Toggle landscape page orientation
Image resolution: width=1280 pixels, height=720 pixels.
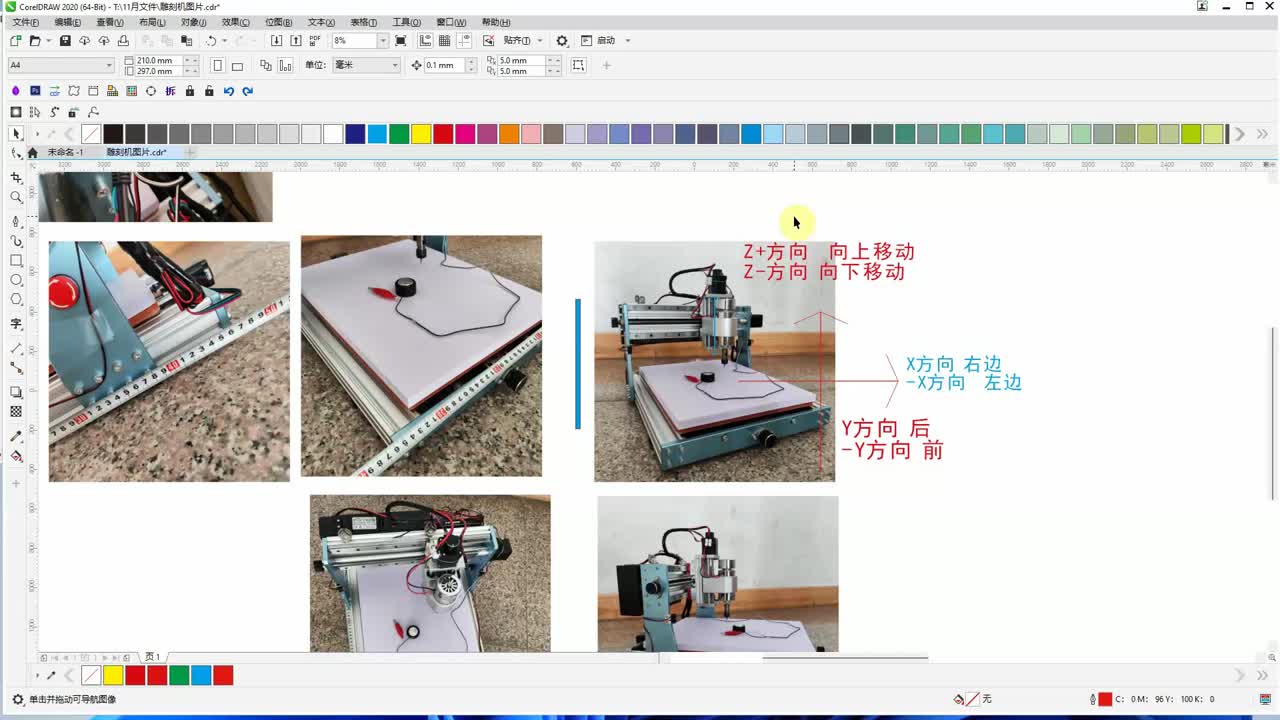[237, 66]
